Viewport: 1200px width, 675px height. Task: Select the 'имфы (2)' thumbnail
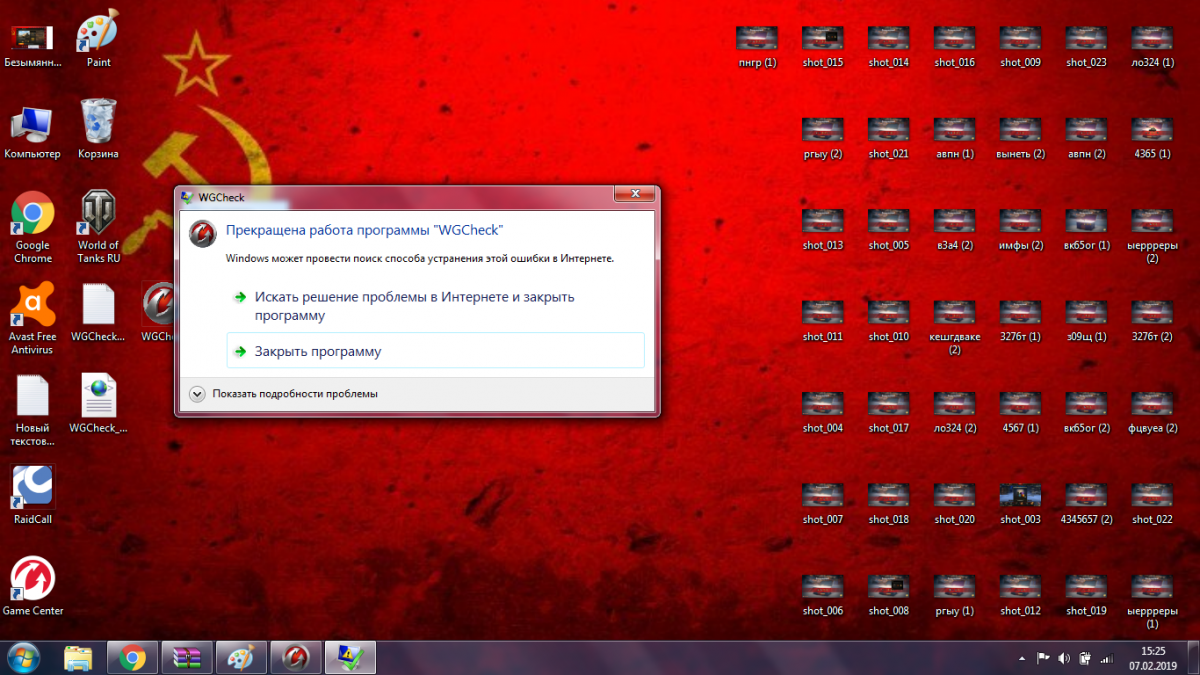tap(1020, 230)
